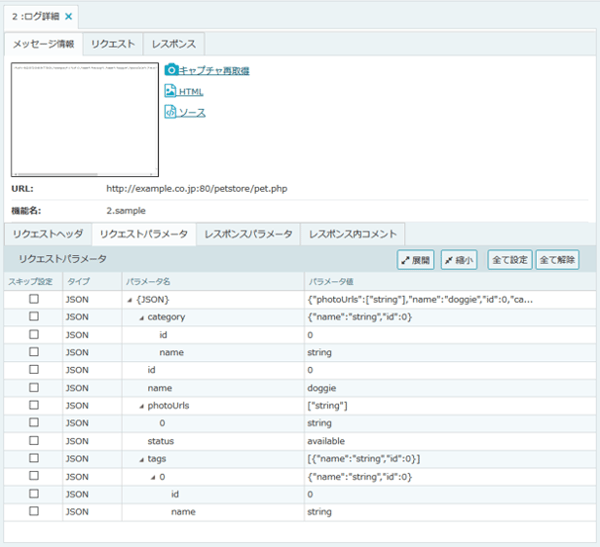The image size is (600, 547).
Task: Open the キャプチャ再取得 link
Action: (x=214, y=71)
